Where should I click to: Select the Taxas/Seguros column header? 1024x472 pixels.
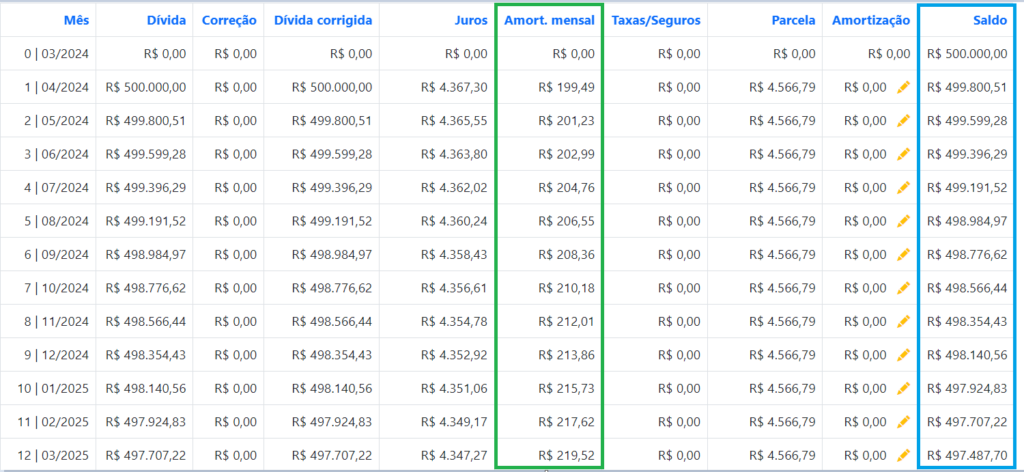pyautogui.click(x=656, y=20)
